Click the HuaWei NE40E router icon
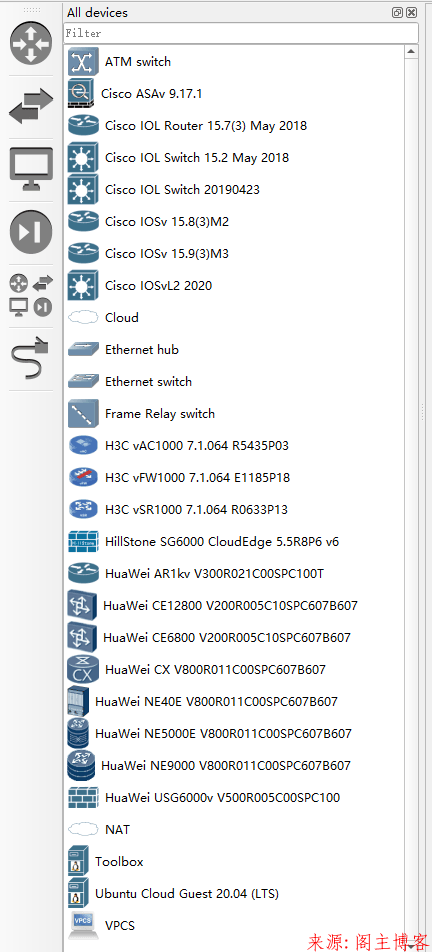Screen dimensions: 432x952 [78, 702]
